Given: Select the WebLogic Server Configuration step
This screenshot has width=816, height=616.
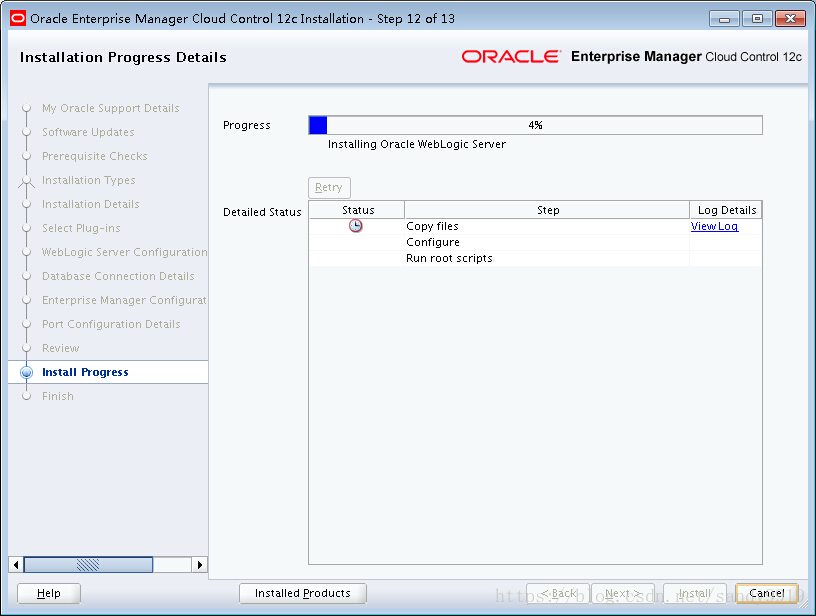Looking at the screenshot, I should [x=124, y=252].
